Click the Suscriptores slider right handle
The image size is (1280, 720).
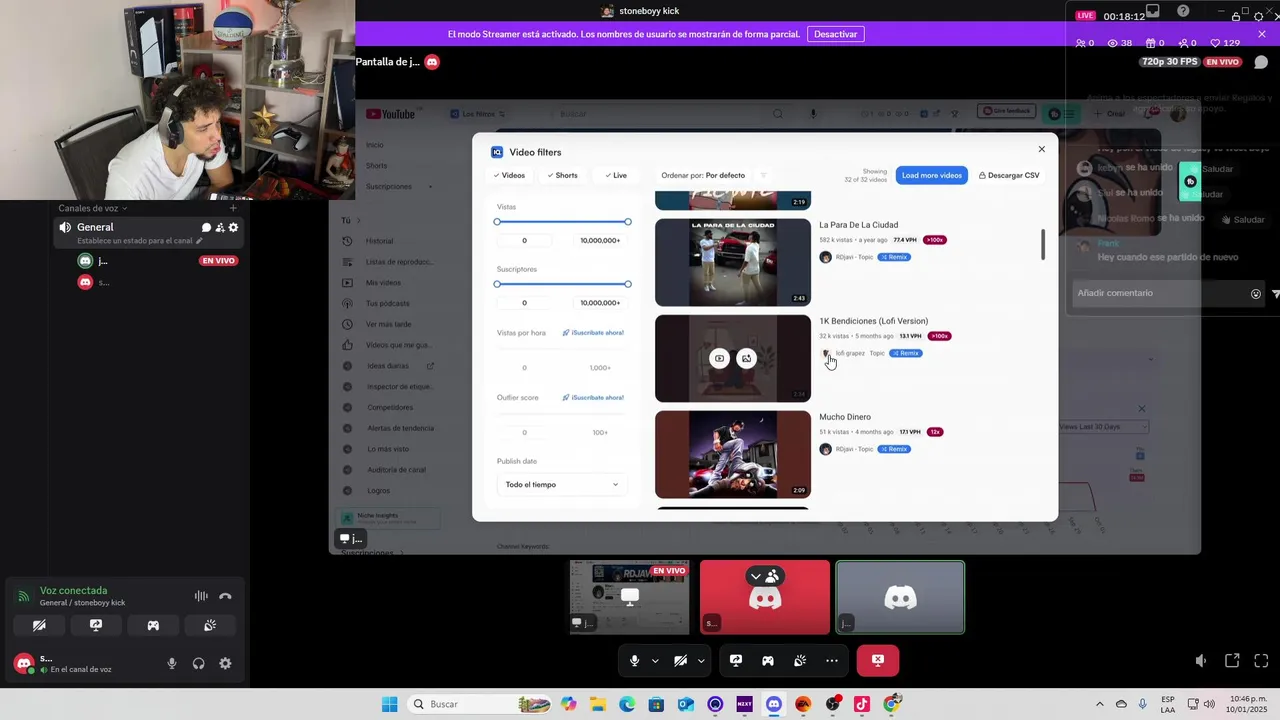pos(628,284)
